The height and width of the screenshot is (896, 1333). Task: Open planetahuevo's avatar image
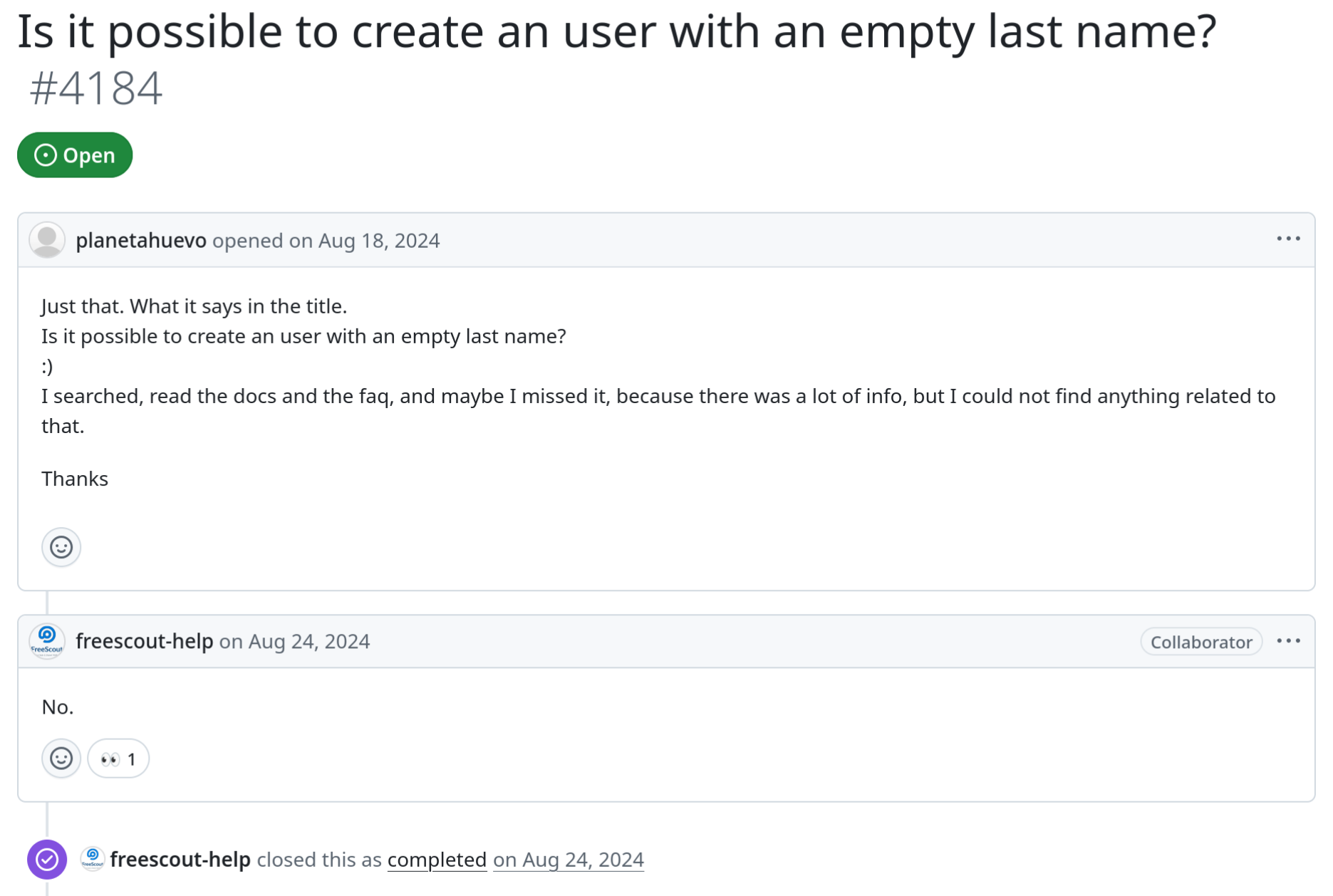47,240
